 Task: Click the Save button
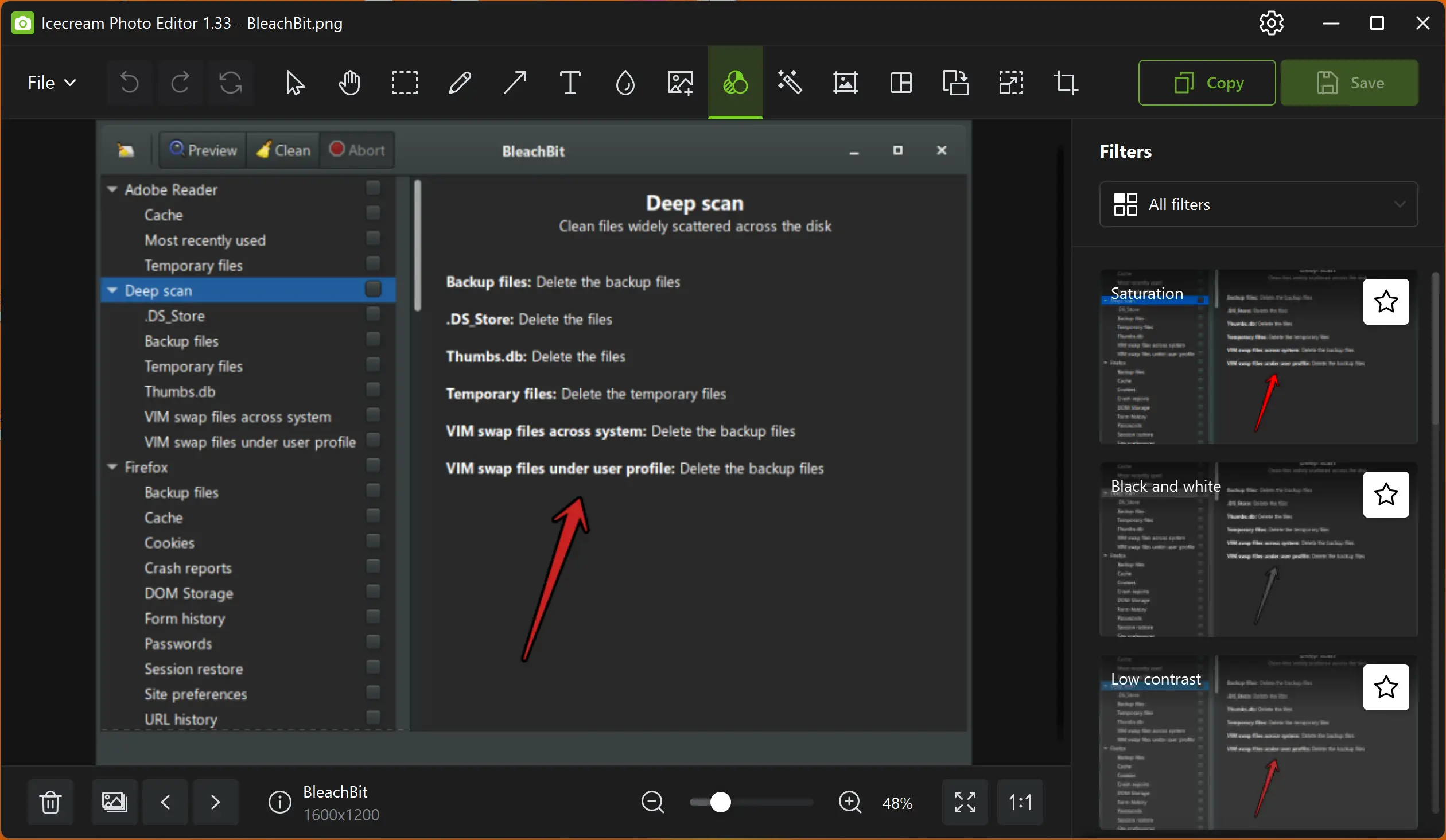click(x=1350, y=83)
